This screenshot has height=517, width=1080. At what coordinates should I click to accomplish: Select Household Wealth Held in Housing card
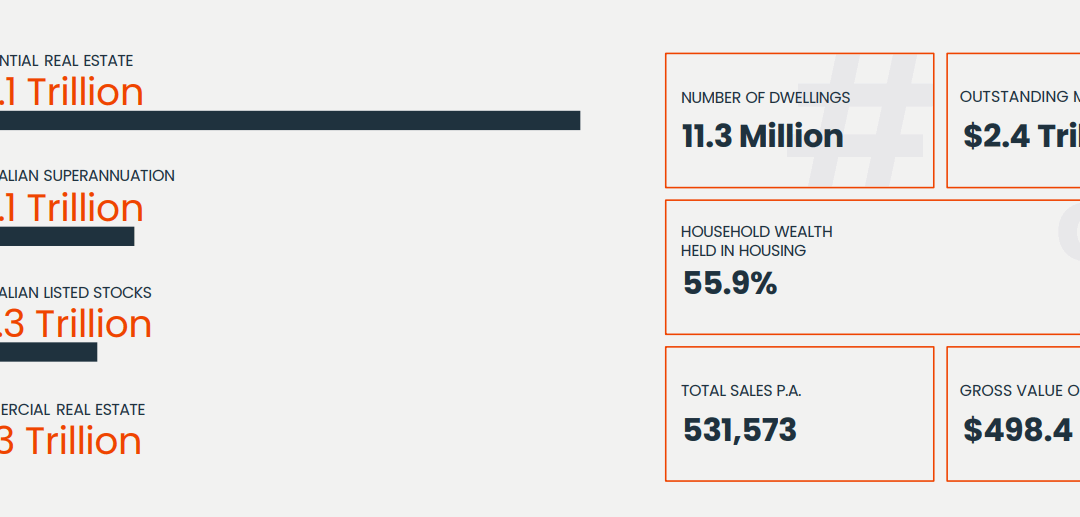pos(873,267)
